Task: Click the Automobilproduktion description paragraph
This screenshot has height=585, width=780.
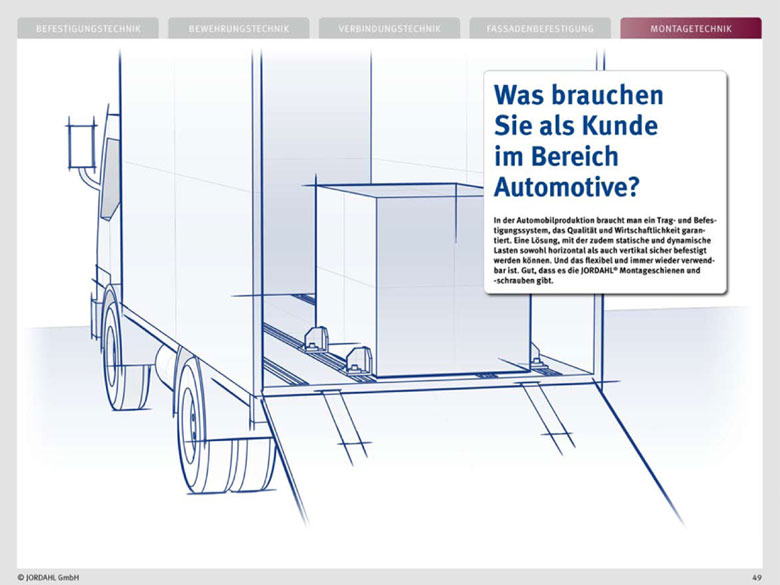Action: pos(606,249)
